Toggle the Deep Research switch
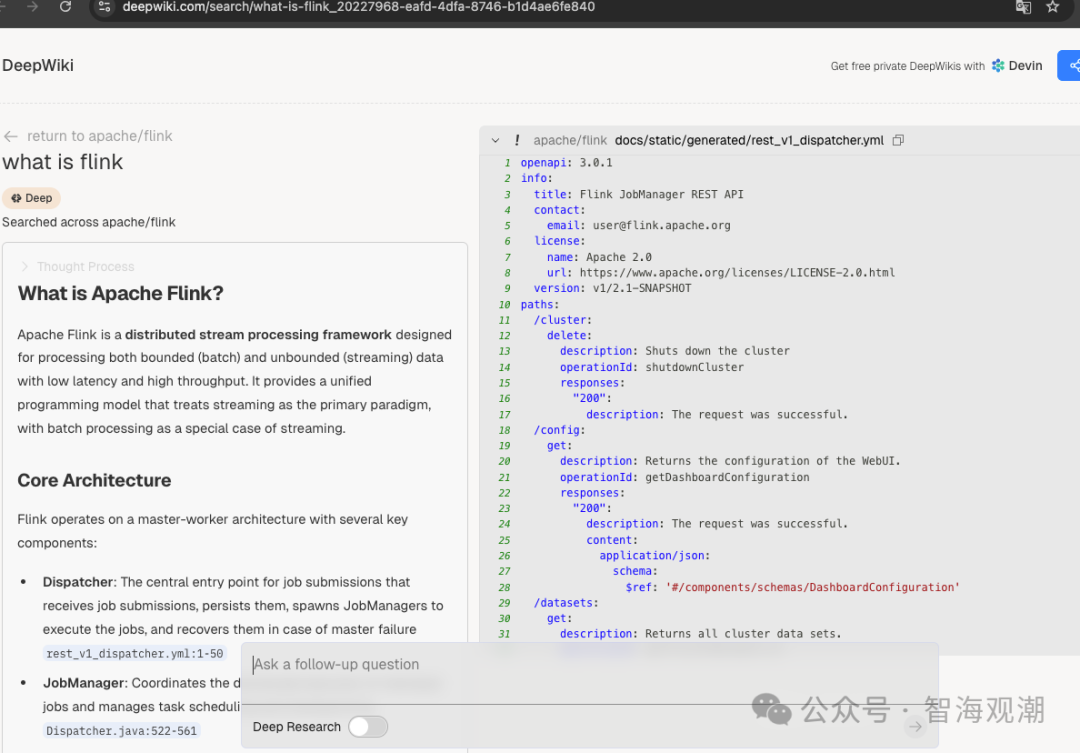Screen dimensions: 1080x753 pyautogui.click(x=368, y=727)
